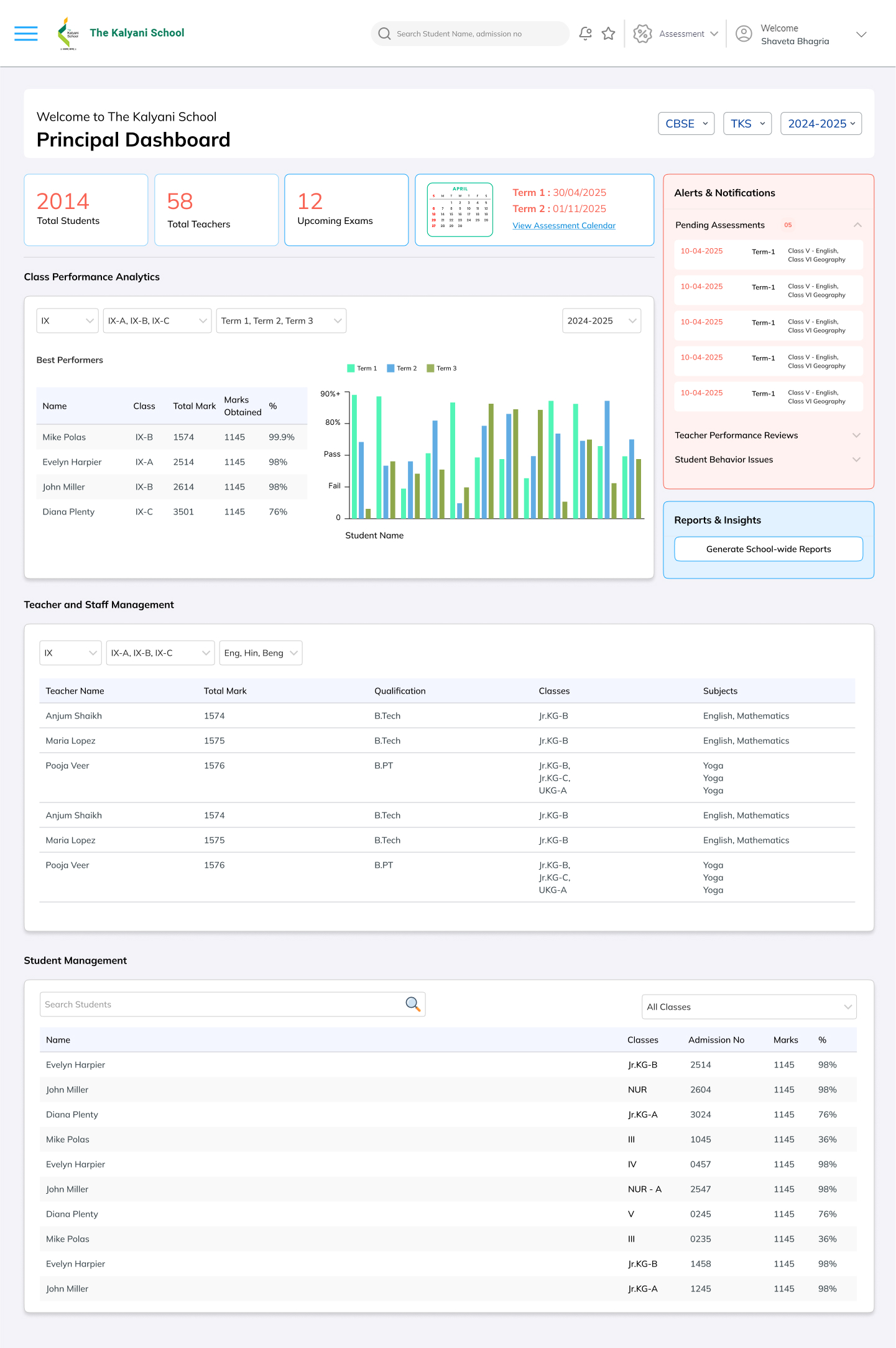Click the favorites star icon
Viewport: 896px width, 1348px height.
(x=608, y=34)
